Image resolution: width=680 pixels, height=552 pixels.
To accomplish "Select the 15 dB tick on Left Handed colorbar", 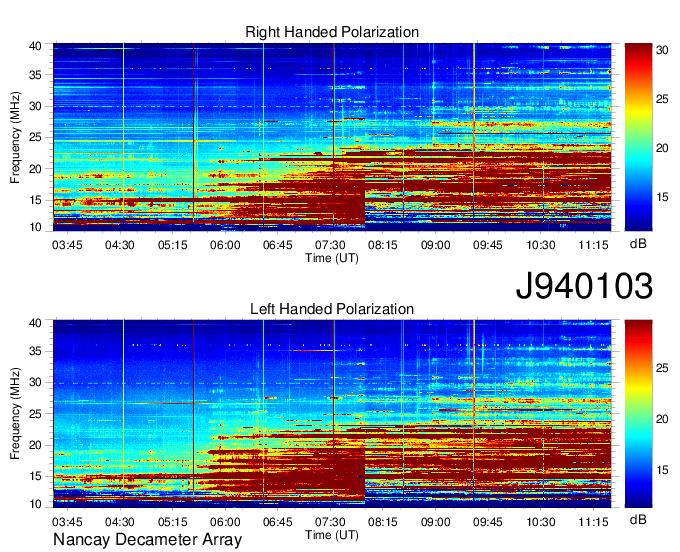I will pyautogui.click(x=662, y=470).
